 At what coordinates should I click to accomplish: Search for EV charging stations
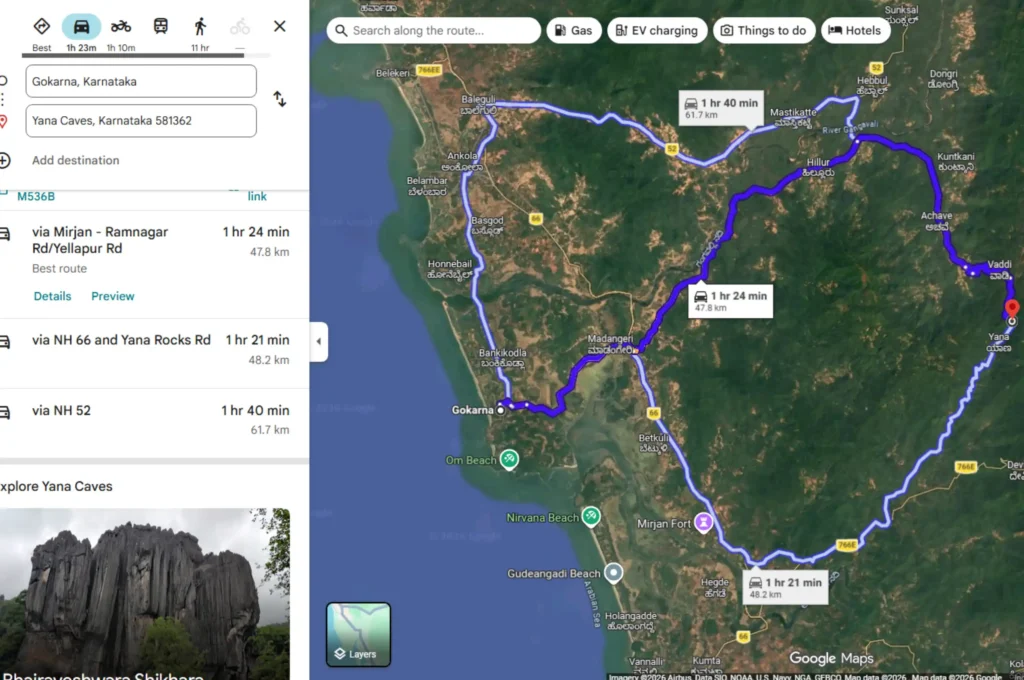(657, 30)
